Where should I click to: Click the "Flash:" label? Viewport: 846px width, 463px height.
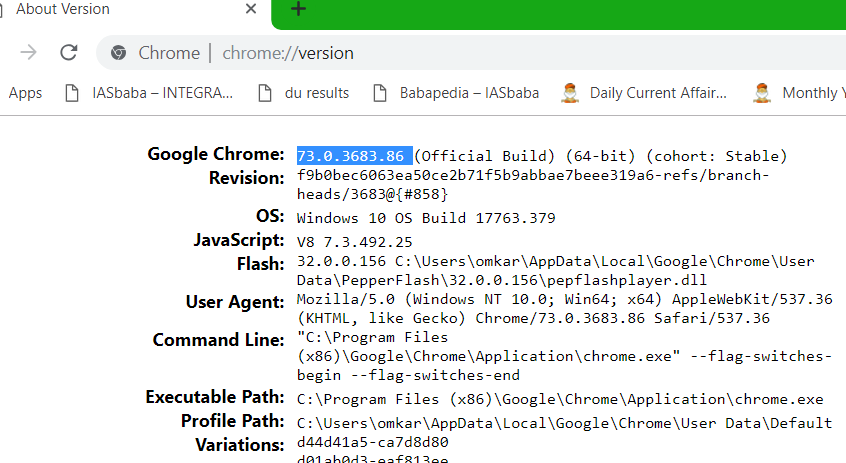261,264
